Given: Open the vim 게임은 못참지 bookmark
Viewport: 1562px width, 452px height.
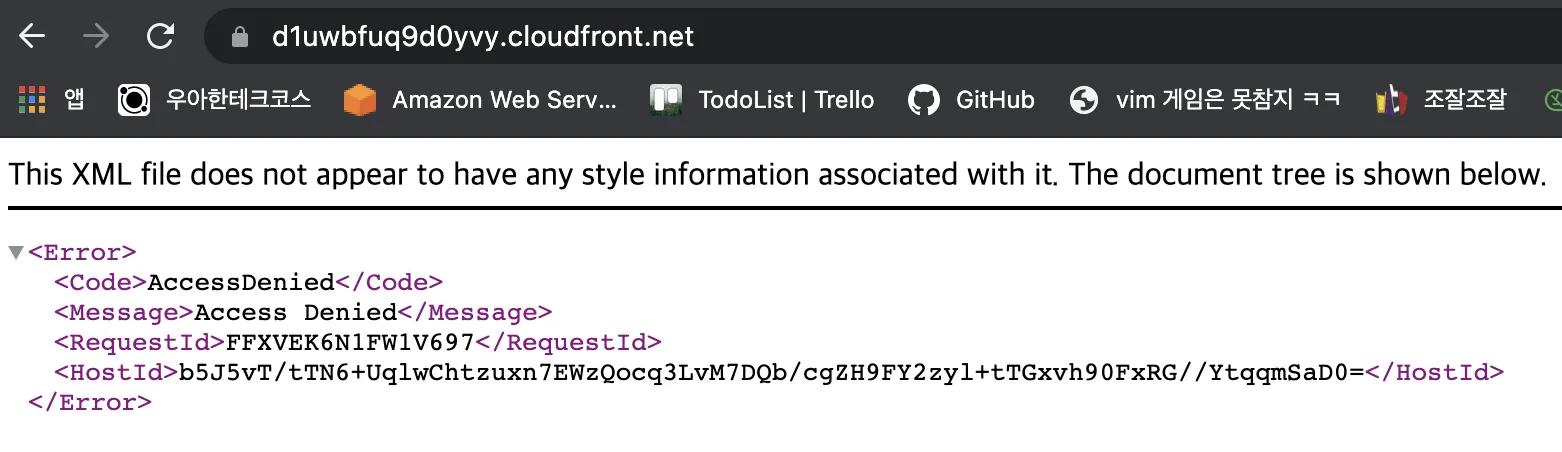Looking at the screenshot, I should [1205, 100].
